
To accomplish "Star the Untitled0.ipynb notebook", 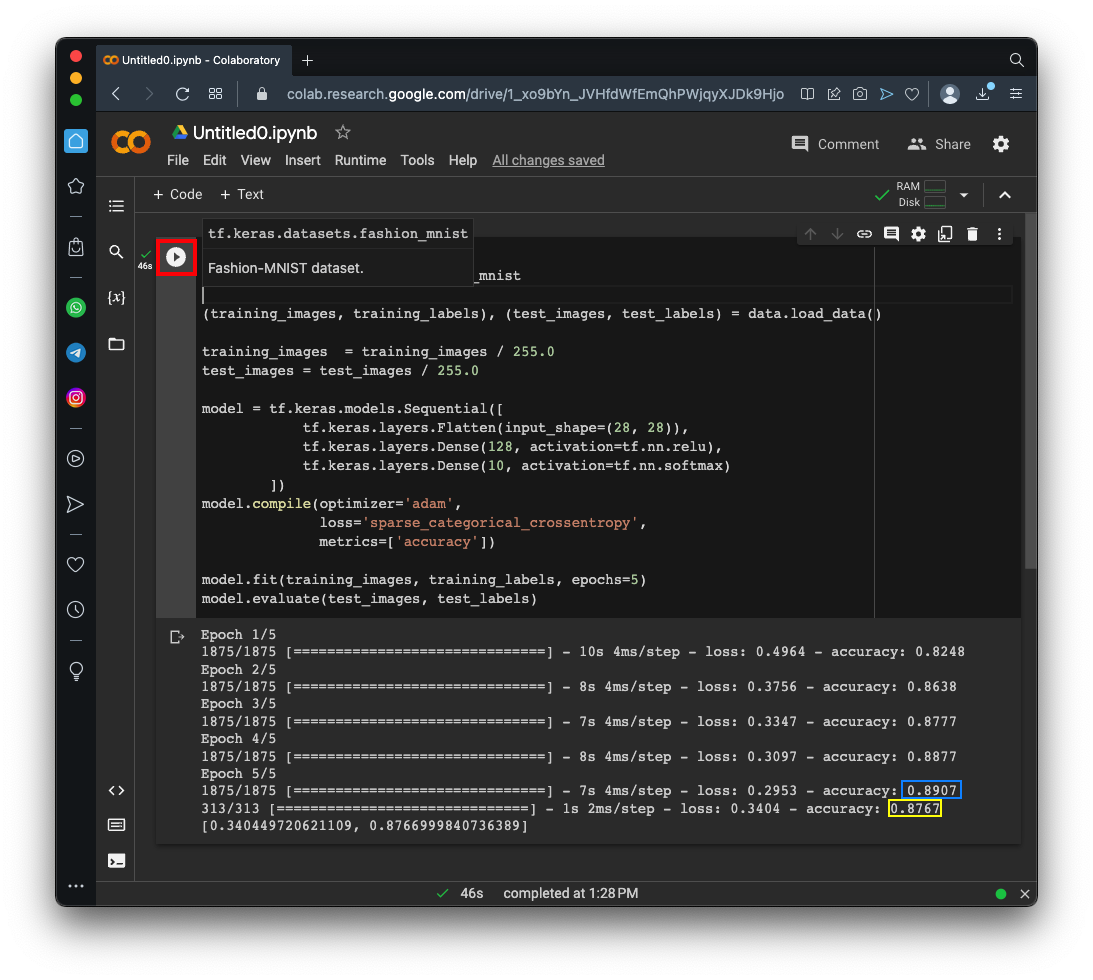I will tap(343, 132).
